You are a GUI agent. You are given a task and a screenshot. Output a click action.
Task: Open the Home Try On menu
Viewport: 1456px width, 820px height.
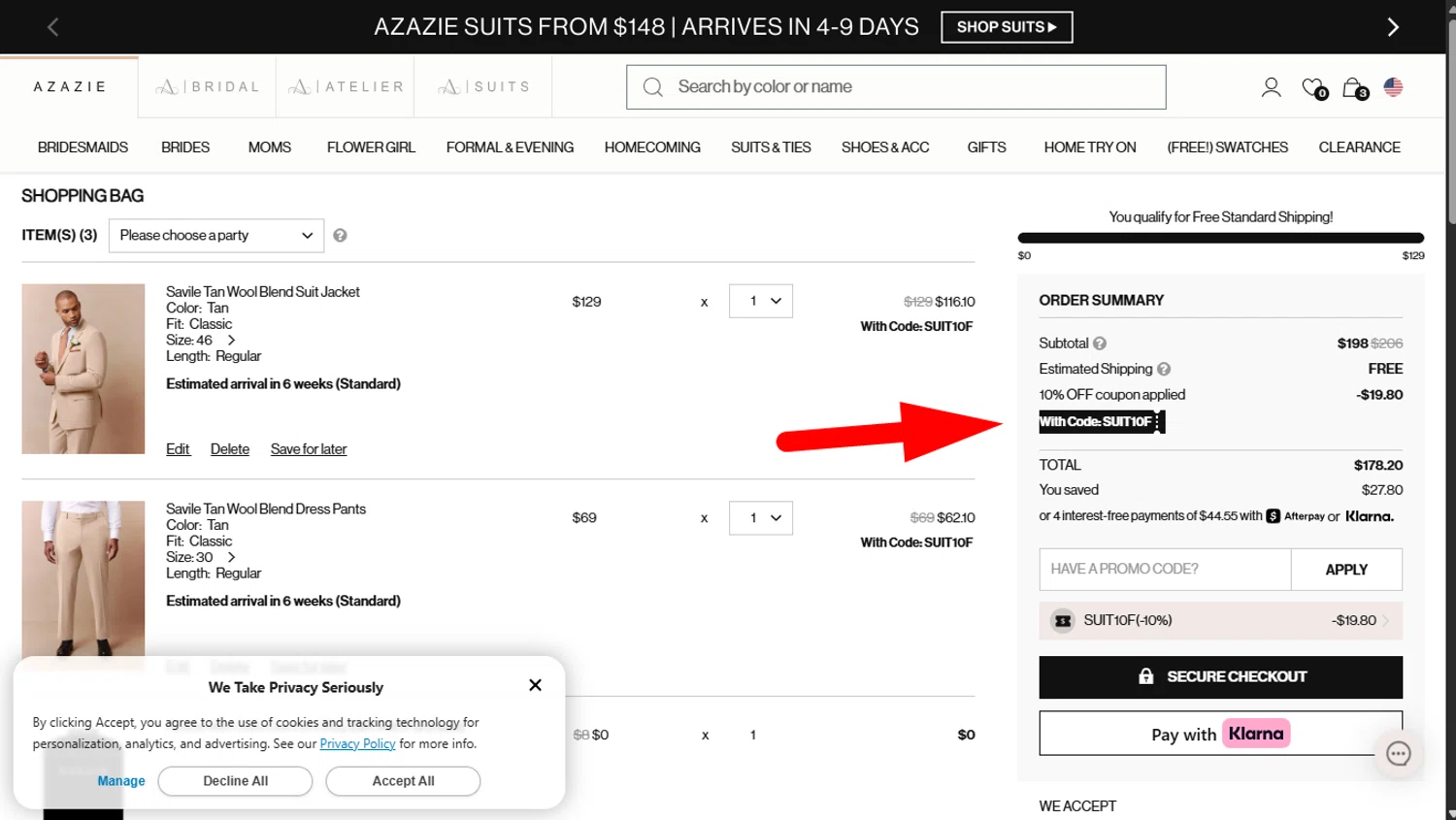coord(1090,148)
